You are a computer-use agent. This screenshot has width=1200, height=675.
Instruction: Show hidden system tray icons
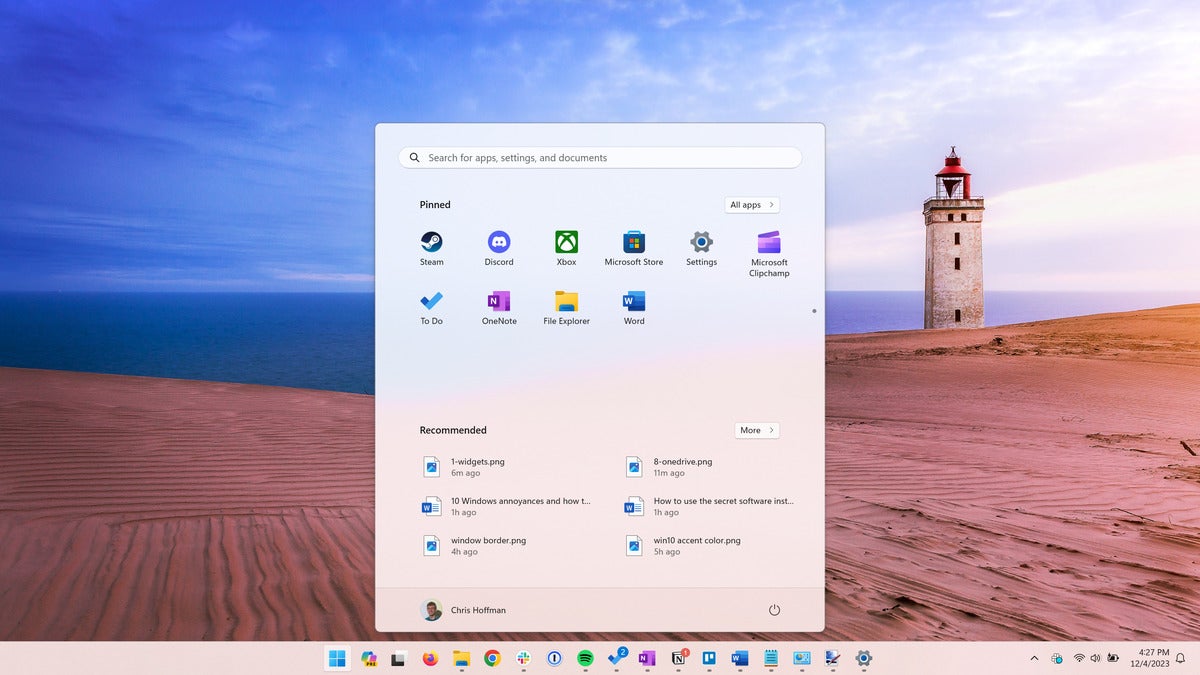tap(1034, 658)
